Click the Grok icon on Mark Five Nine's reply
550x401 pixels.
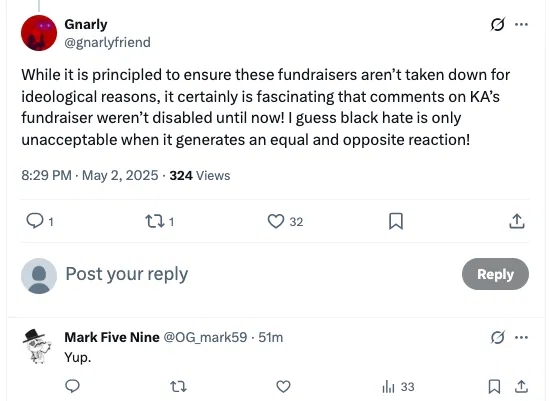click(497, 337)
